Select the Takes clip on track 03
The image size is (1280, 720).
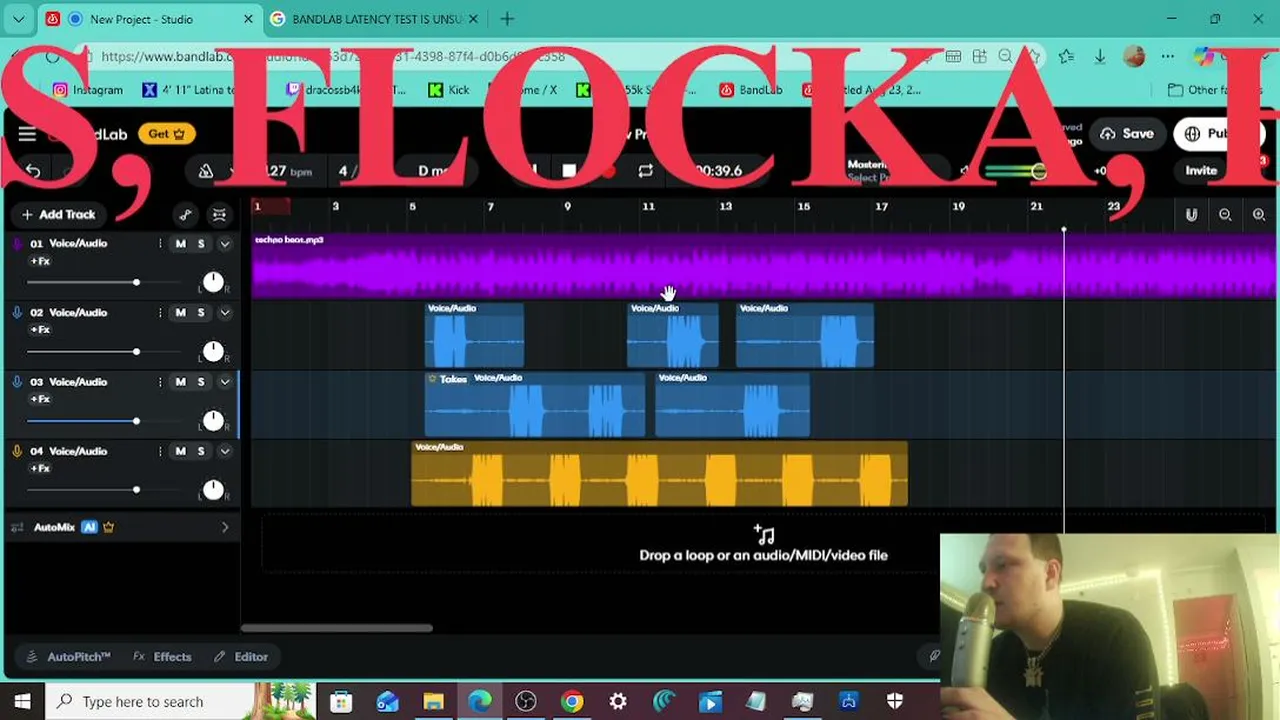coord(535,404)
